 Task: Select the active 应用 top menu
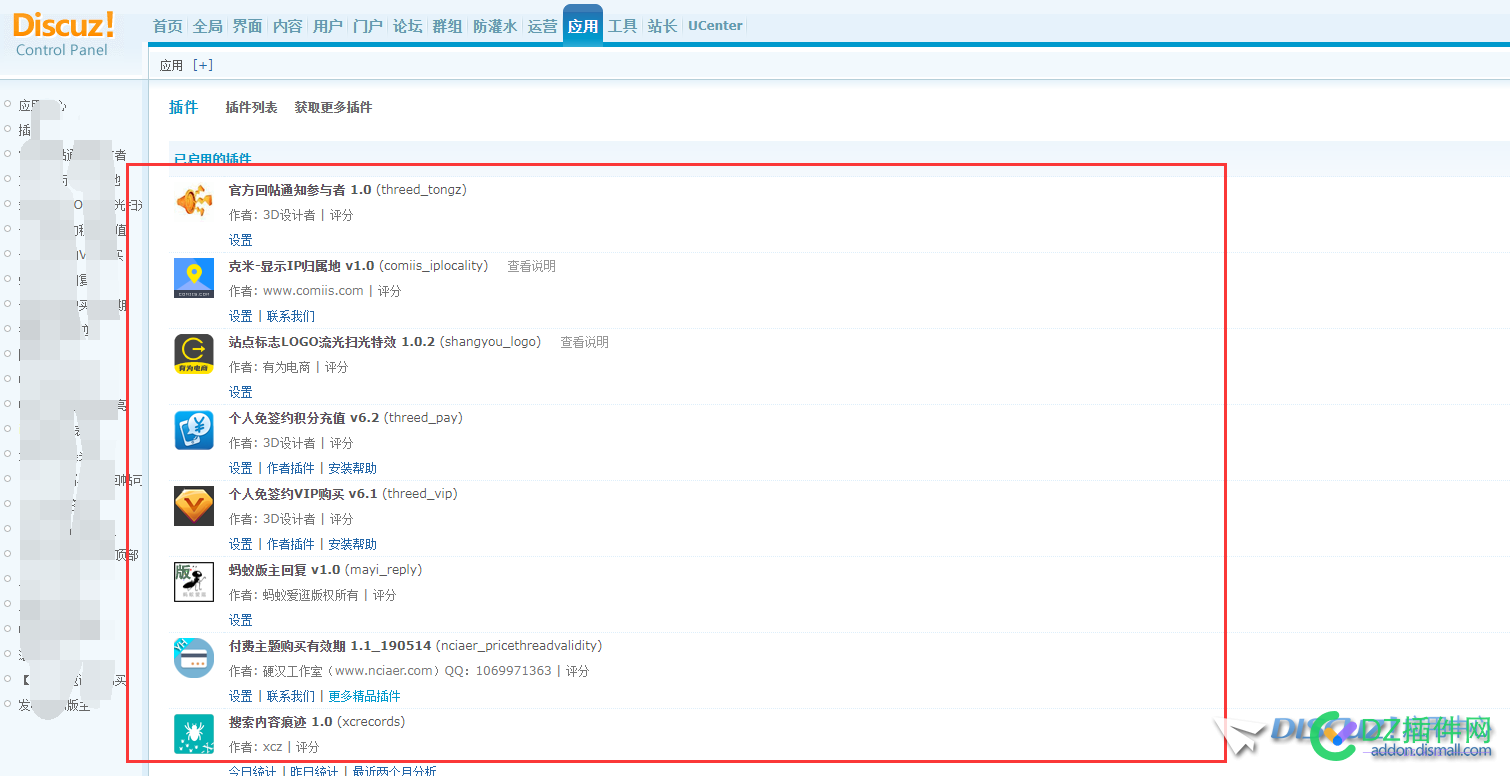[582, 26]
